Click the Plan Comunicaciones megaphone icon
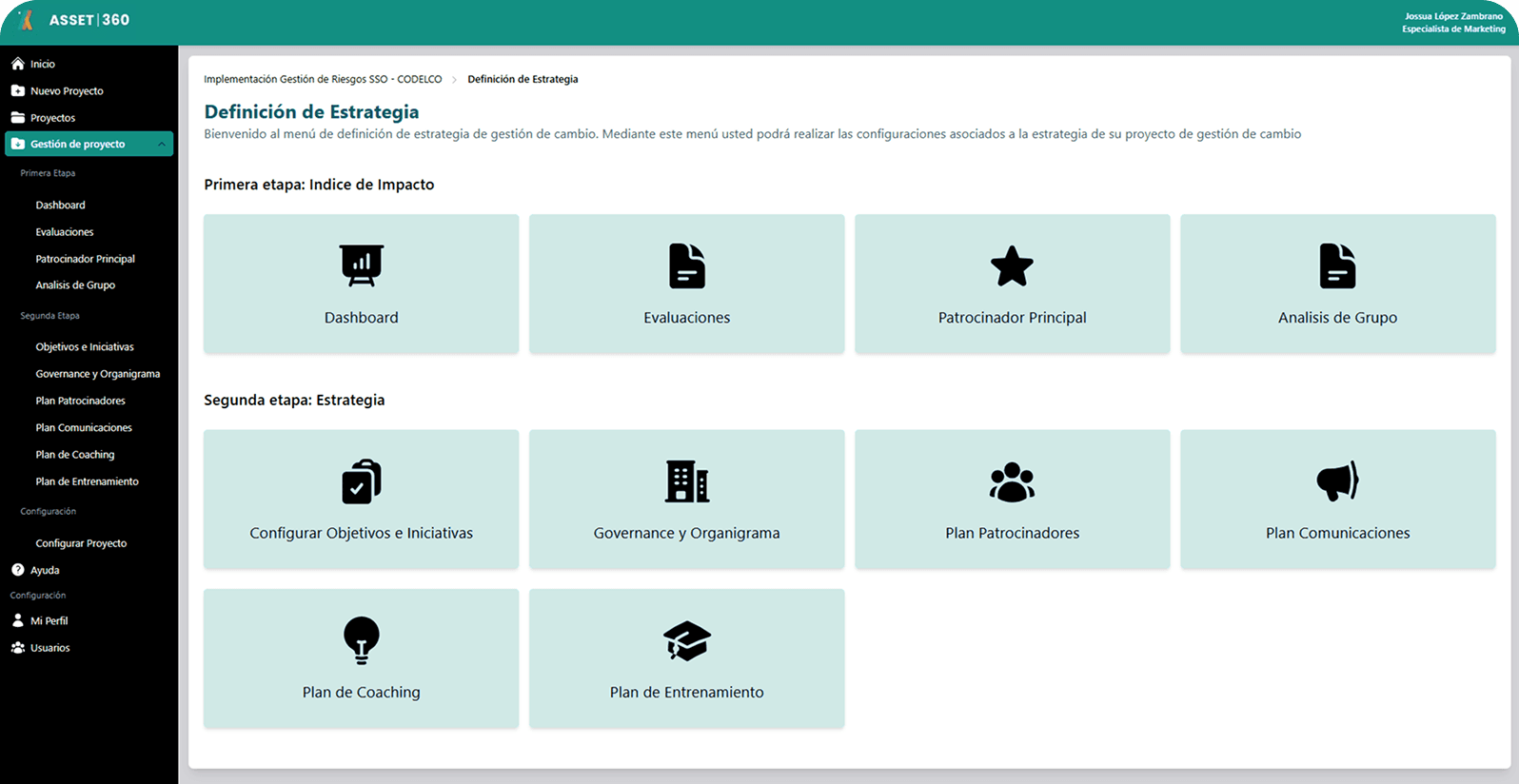 click(x=1337, y=481)
